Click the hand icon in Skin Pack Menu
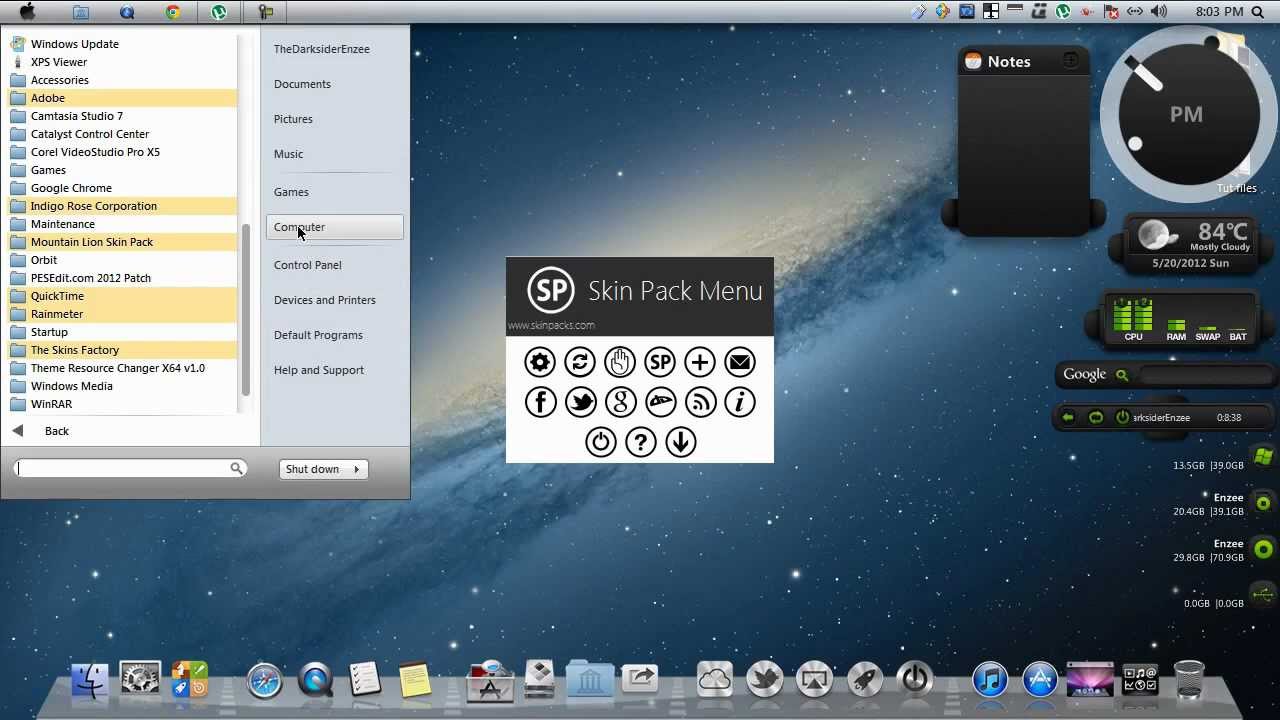Screen dimensions: 1280x720 (x=620, y=362)
